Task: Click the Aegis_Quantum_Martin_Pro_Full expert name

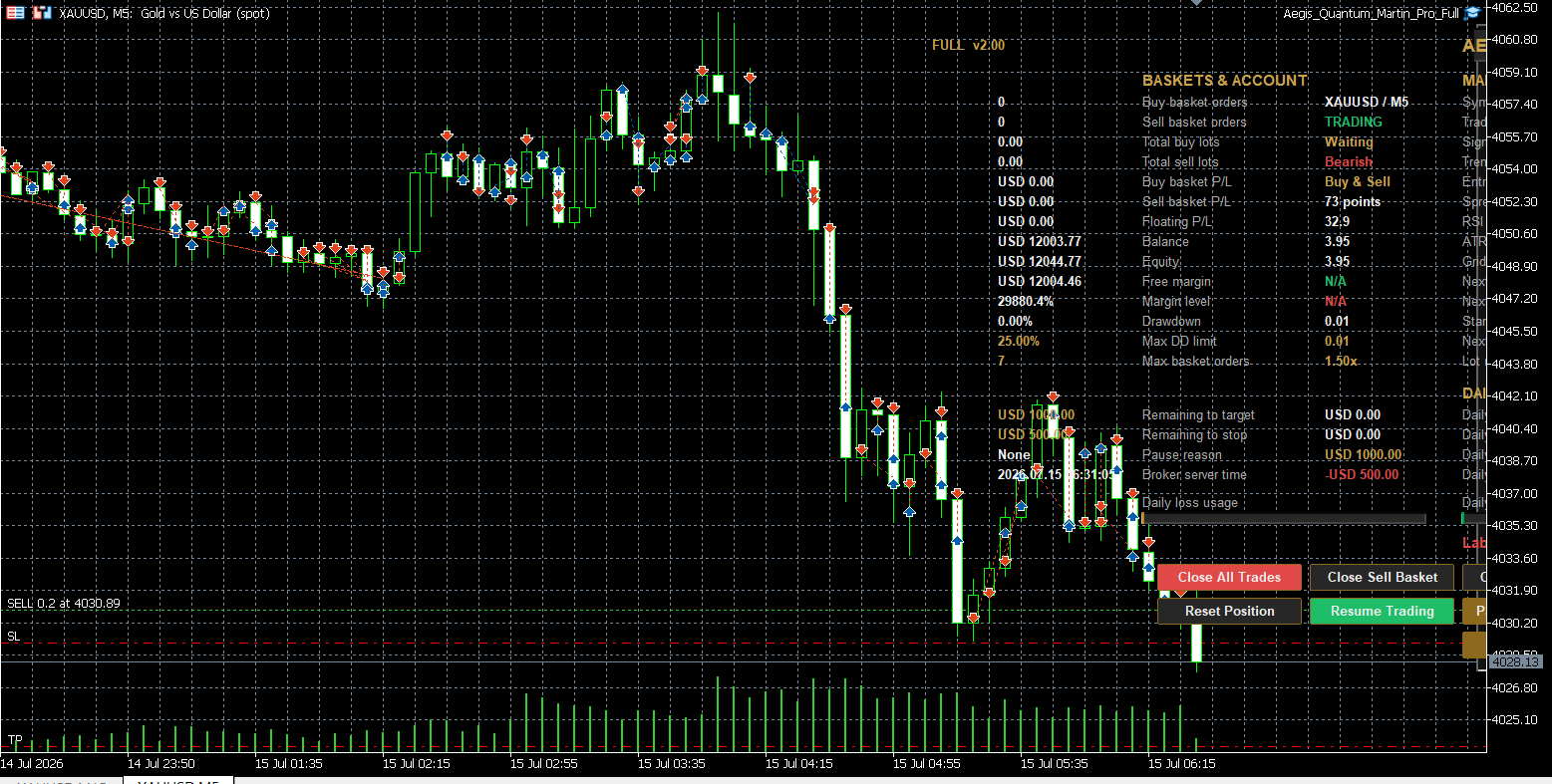Action: [1371, 14]
